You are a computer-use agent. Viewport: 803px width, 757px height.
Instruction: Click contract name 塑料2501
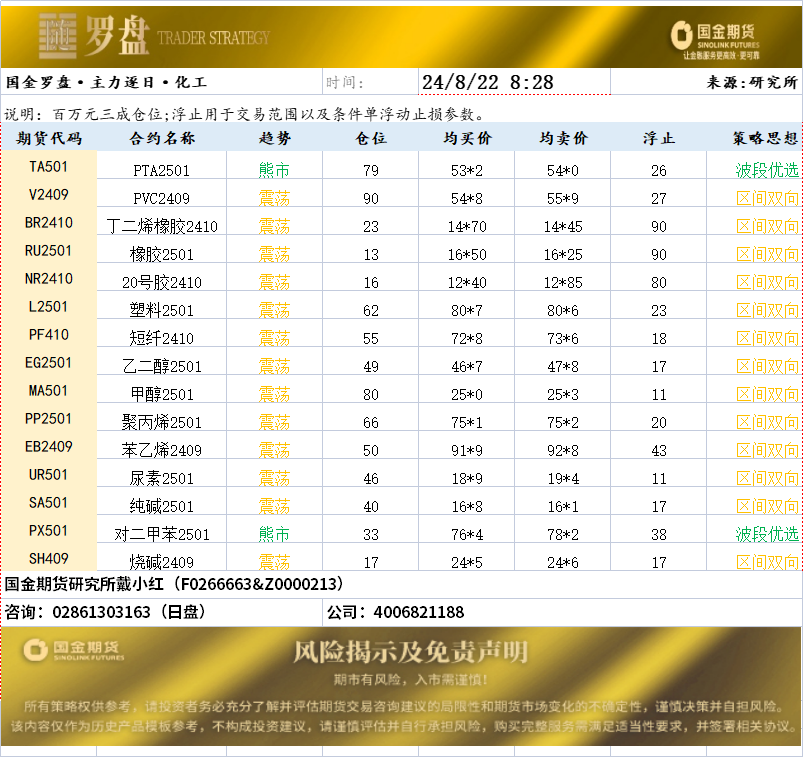(x=162, y=310)
